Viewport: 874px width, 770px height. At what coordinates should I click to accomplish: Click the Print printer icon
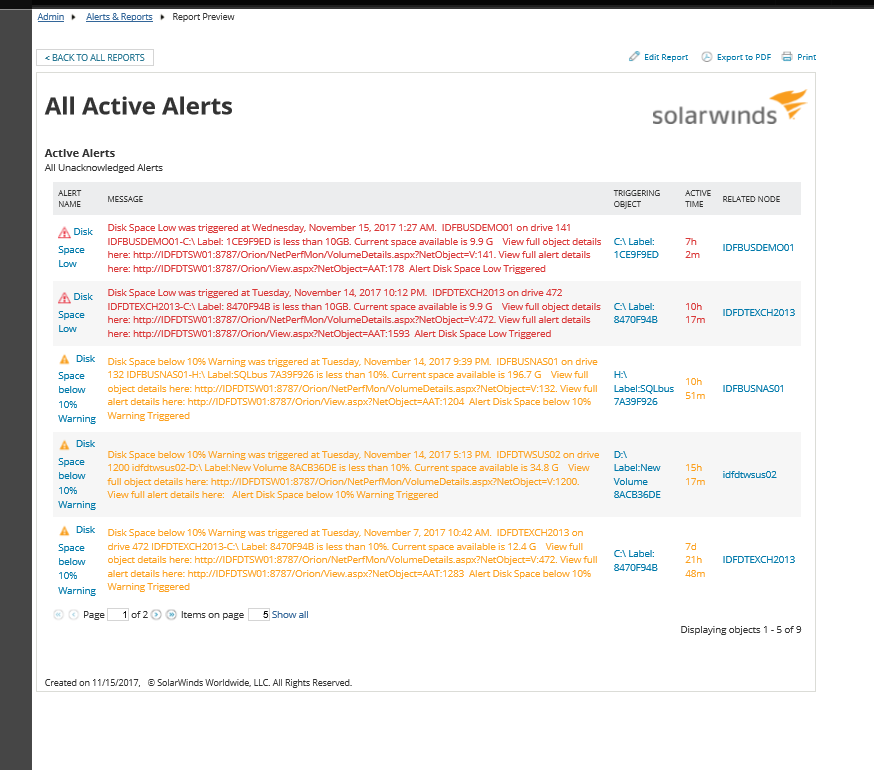tap(786, 56)
